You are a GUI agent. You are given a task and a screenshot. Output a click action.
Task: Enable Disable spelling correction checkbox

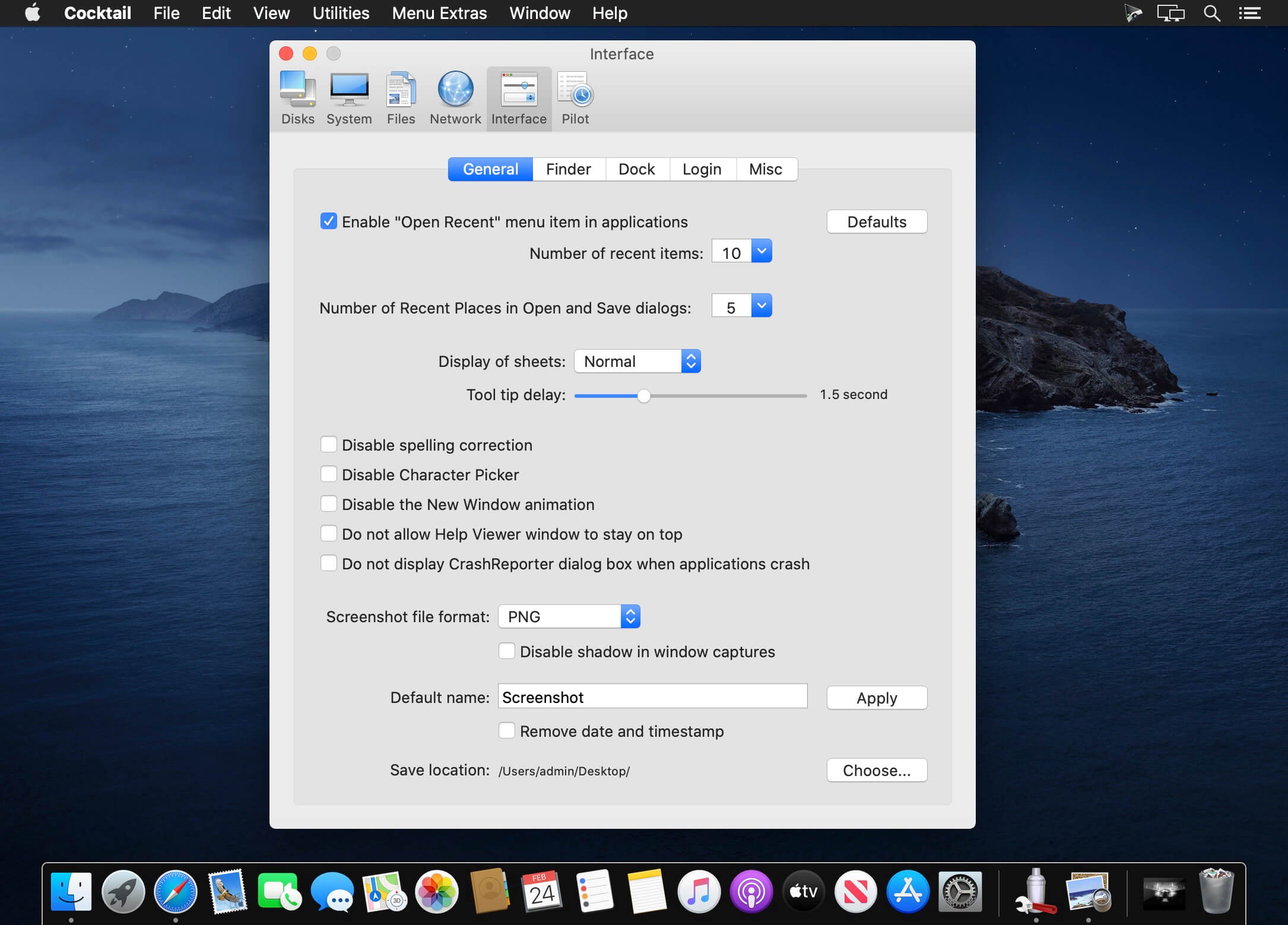coord(328,445)
